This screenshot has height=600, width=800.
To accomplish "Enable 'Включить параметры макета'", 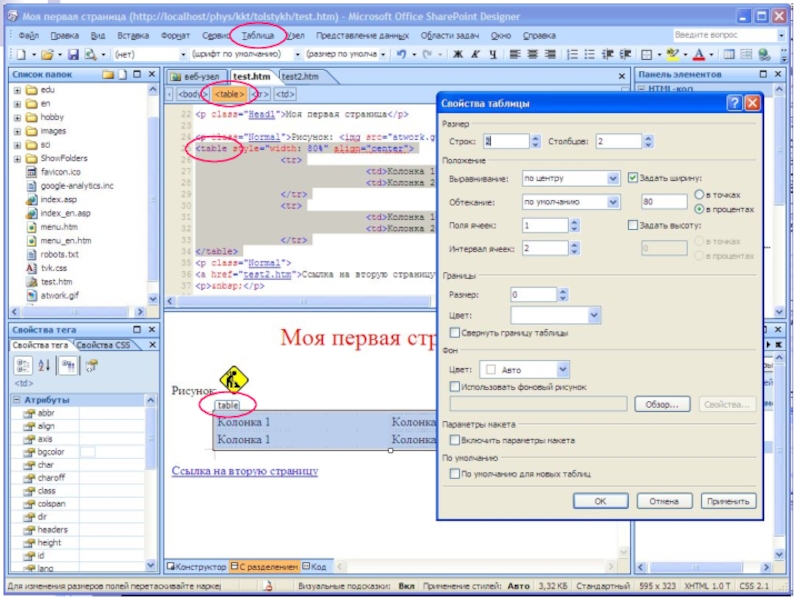I will click(x=454, y=440).
